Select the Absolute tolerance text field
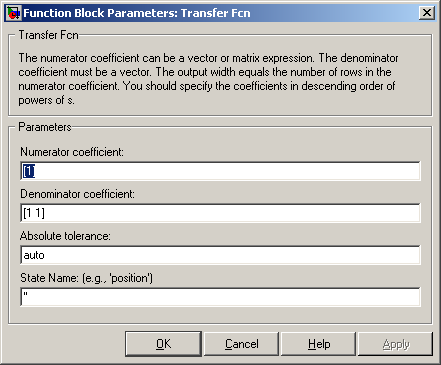Screen dimensions: 441x365 (220, 255)
